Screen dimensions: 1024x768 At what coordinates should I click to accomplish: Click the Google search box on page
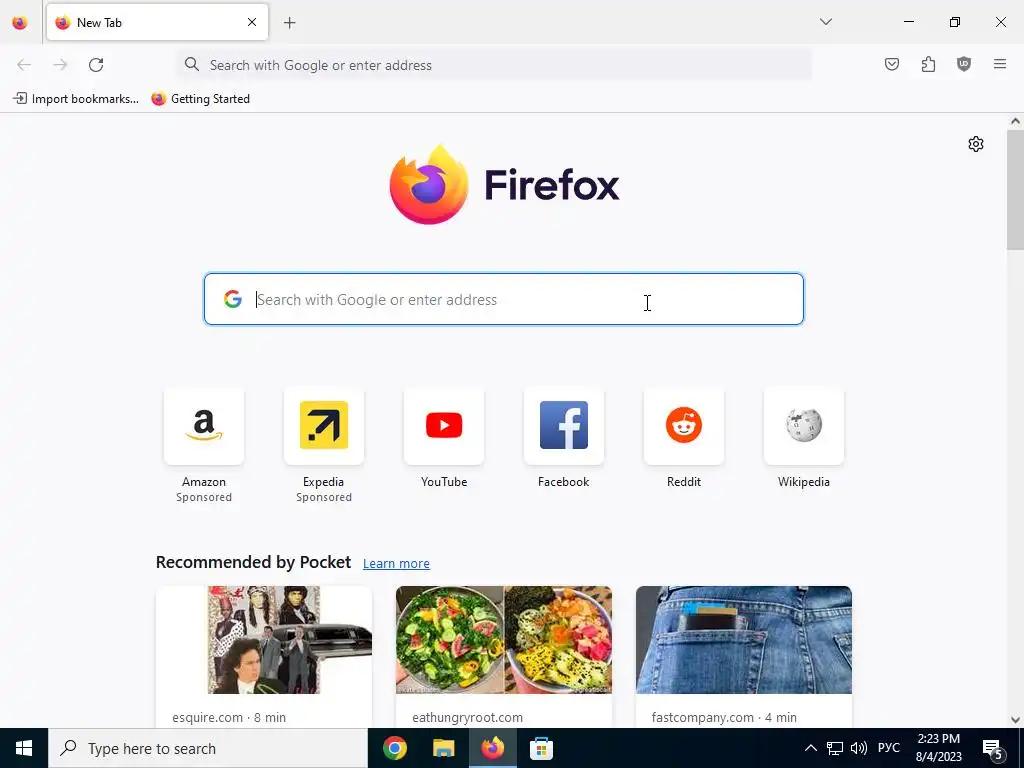coord(504,299)
